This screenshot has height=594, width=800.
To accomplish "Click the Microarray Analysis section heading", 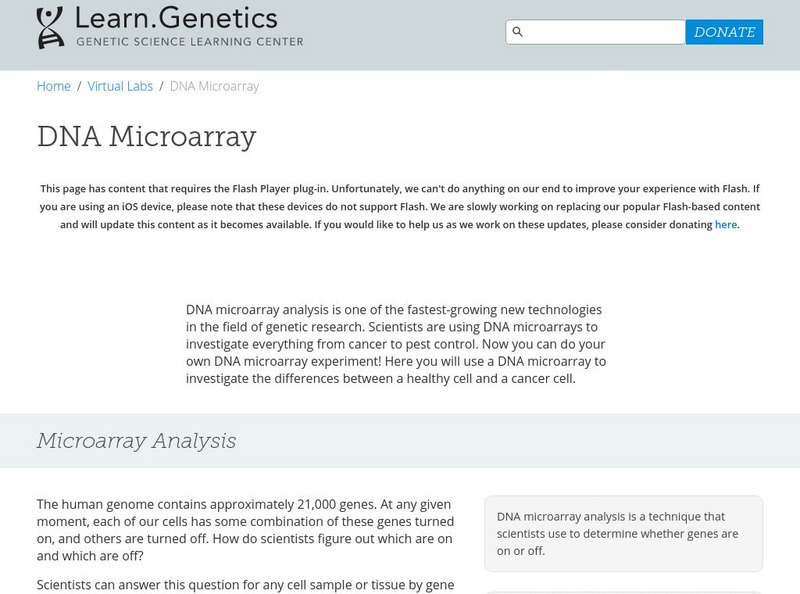I will (x=137, y=441).
